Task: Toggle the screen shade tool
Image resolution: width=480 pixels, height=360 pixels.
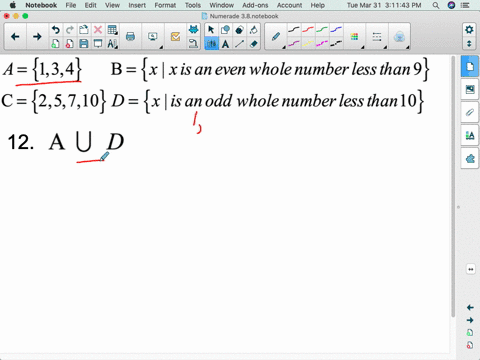Action: [x=98, y=43]
